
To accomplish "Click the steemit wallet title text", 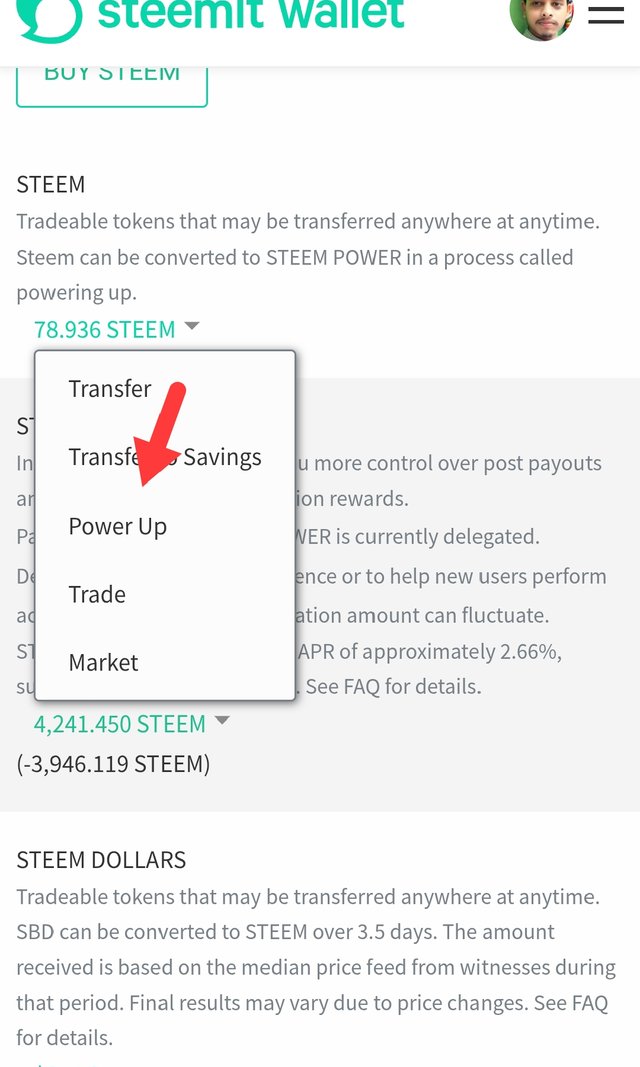I will pos(251,15).
